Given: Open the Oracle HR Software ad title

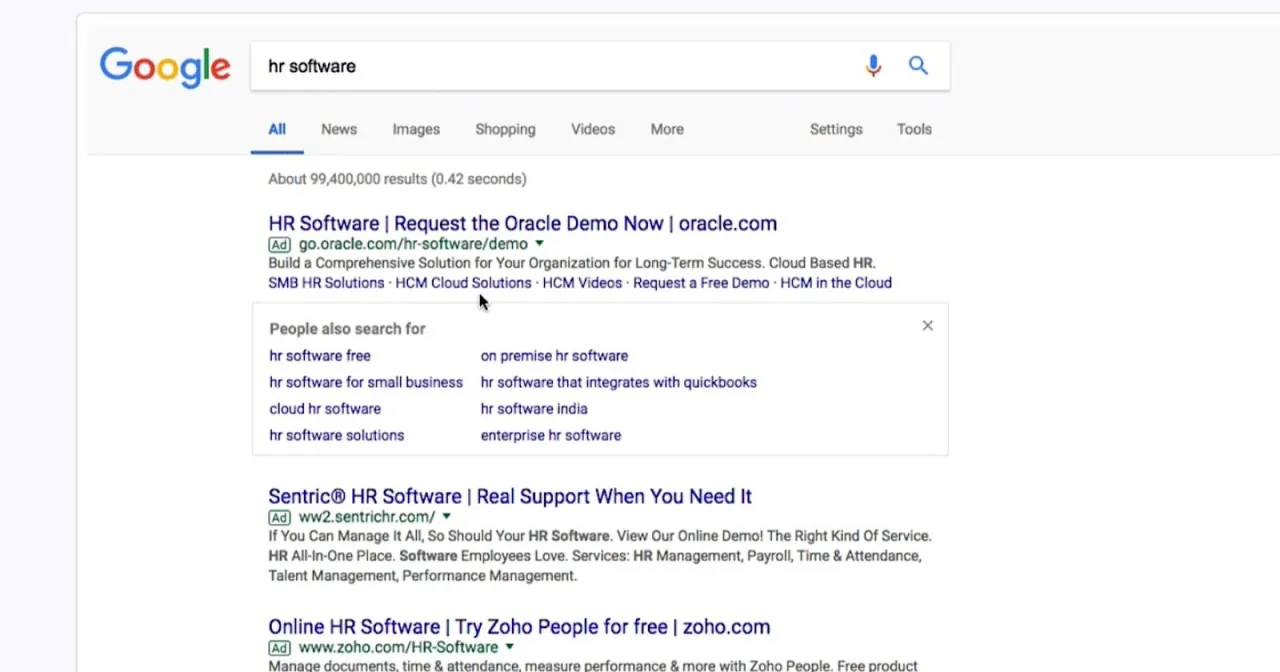Looking at the screenshot, I should point(522,223).
